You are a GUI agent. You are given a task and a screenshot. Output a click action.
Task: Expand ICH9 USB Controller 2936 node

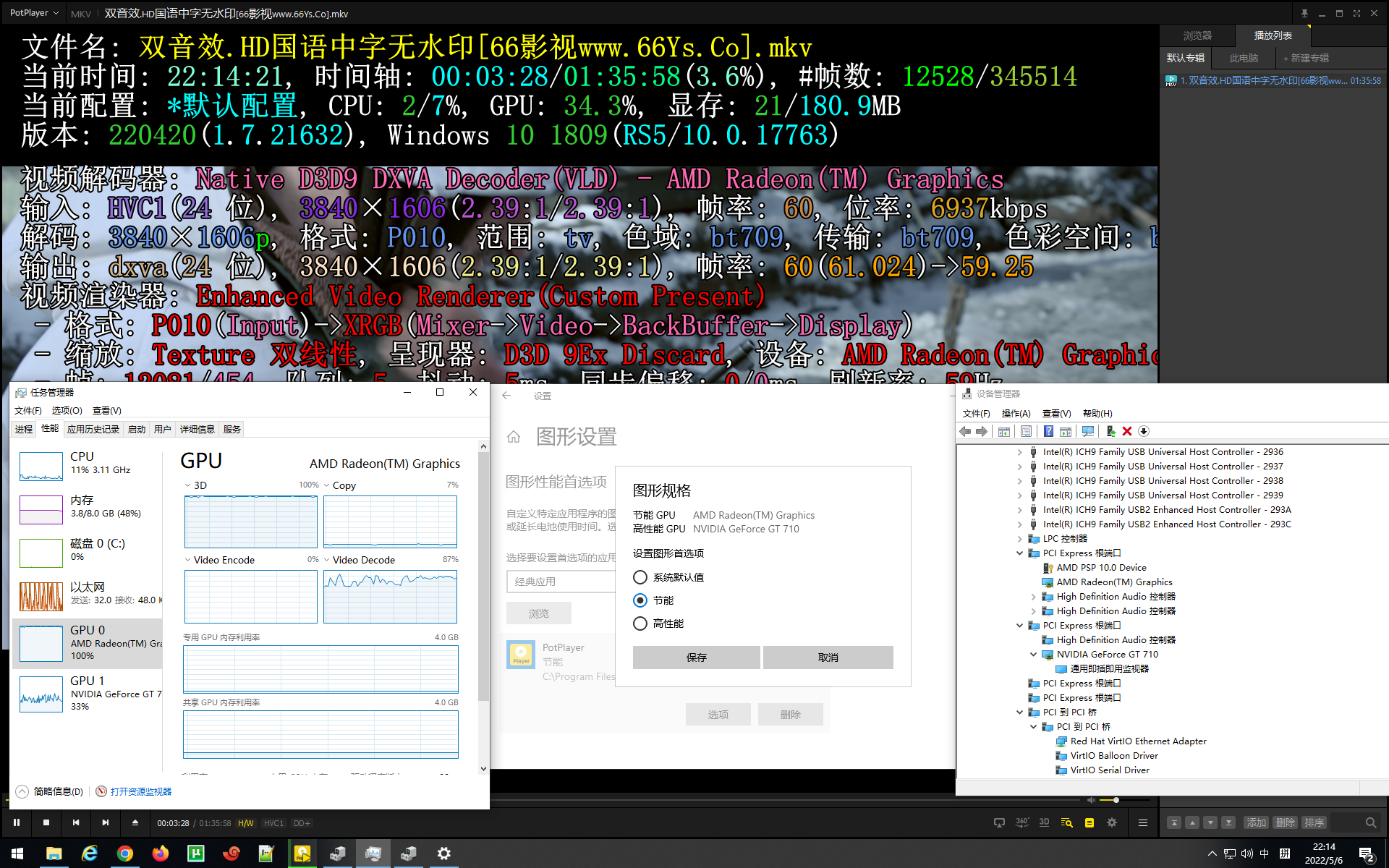click(x=1019, y=452)
